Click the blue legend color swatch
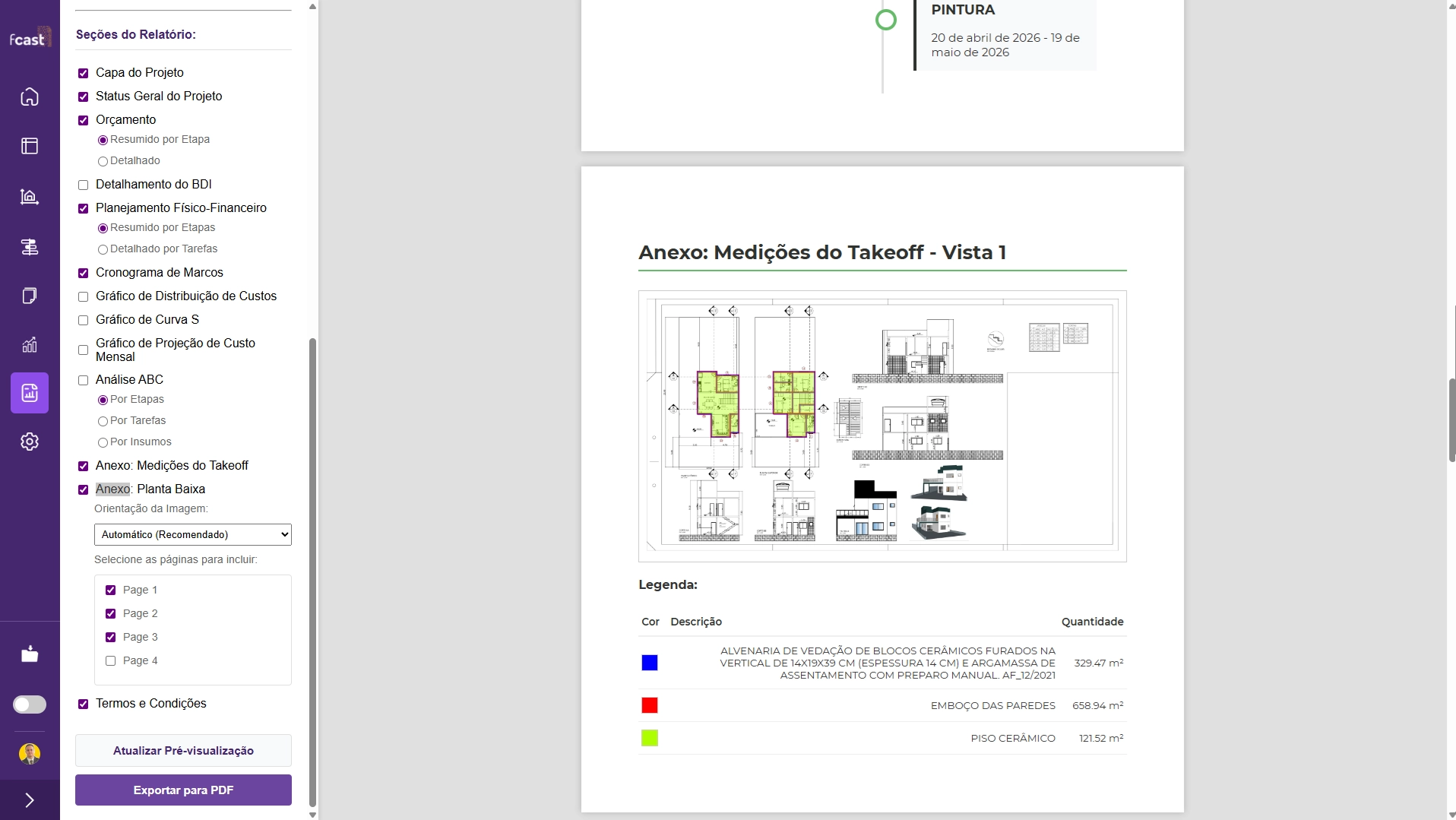This screenshot has width=1456, height=820. click(650, 663)
